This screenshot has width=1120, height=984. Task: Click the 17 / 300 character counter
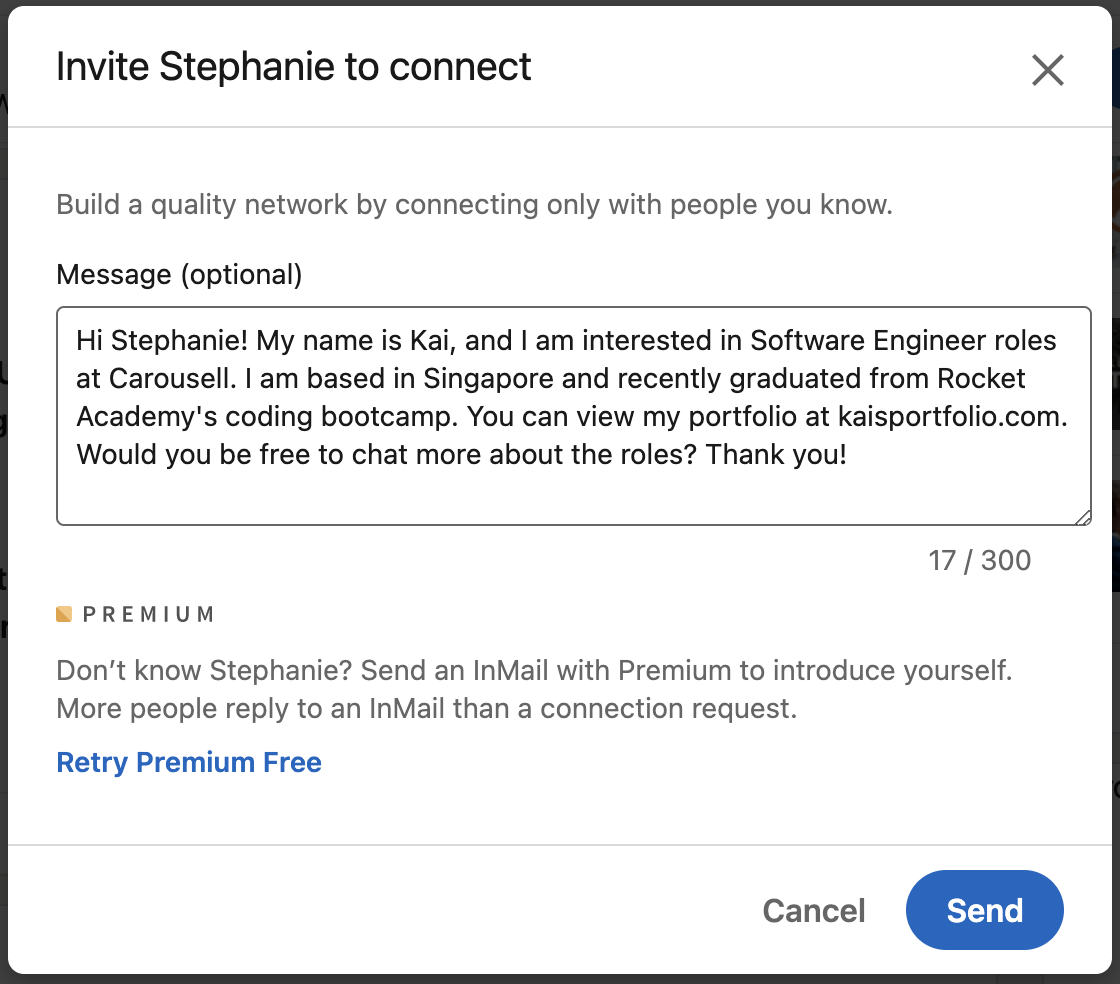click(979, 560)
